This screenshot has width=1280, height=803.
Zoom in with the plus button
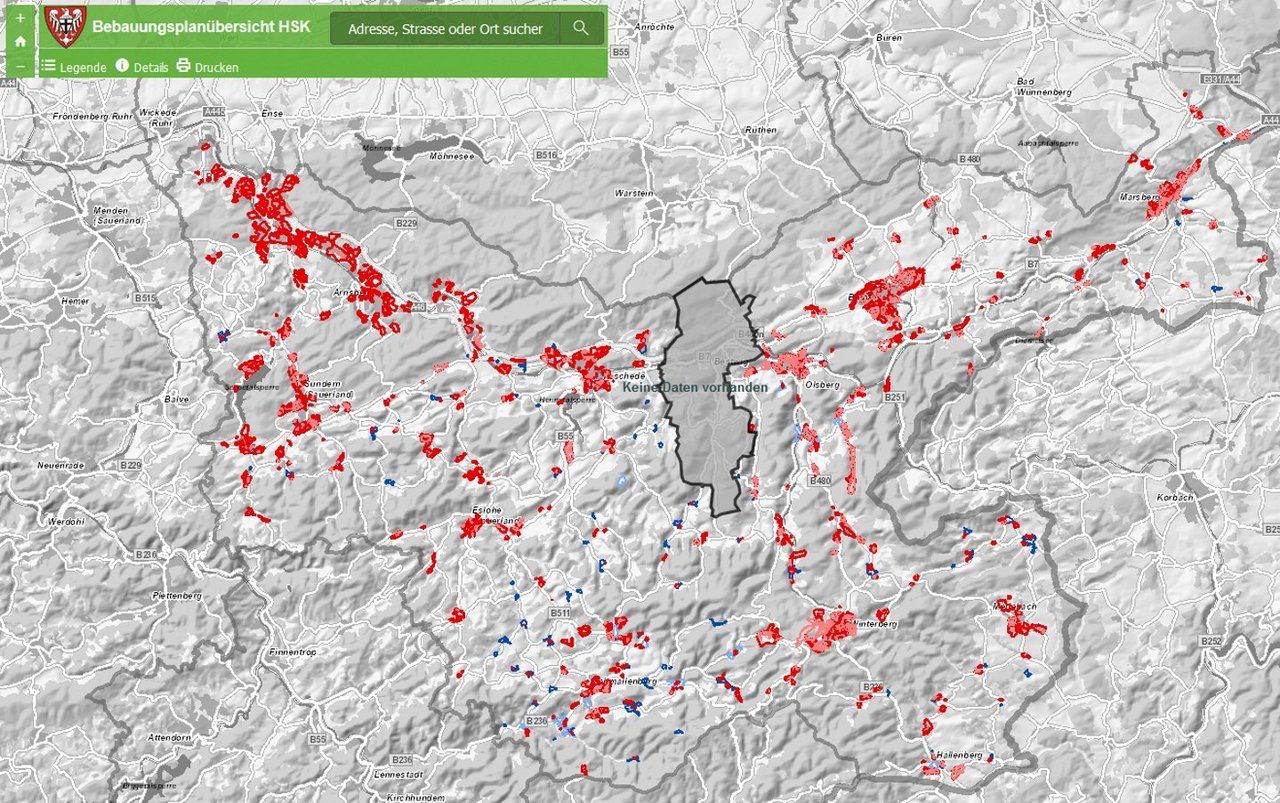(20, 18)
